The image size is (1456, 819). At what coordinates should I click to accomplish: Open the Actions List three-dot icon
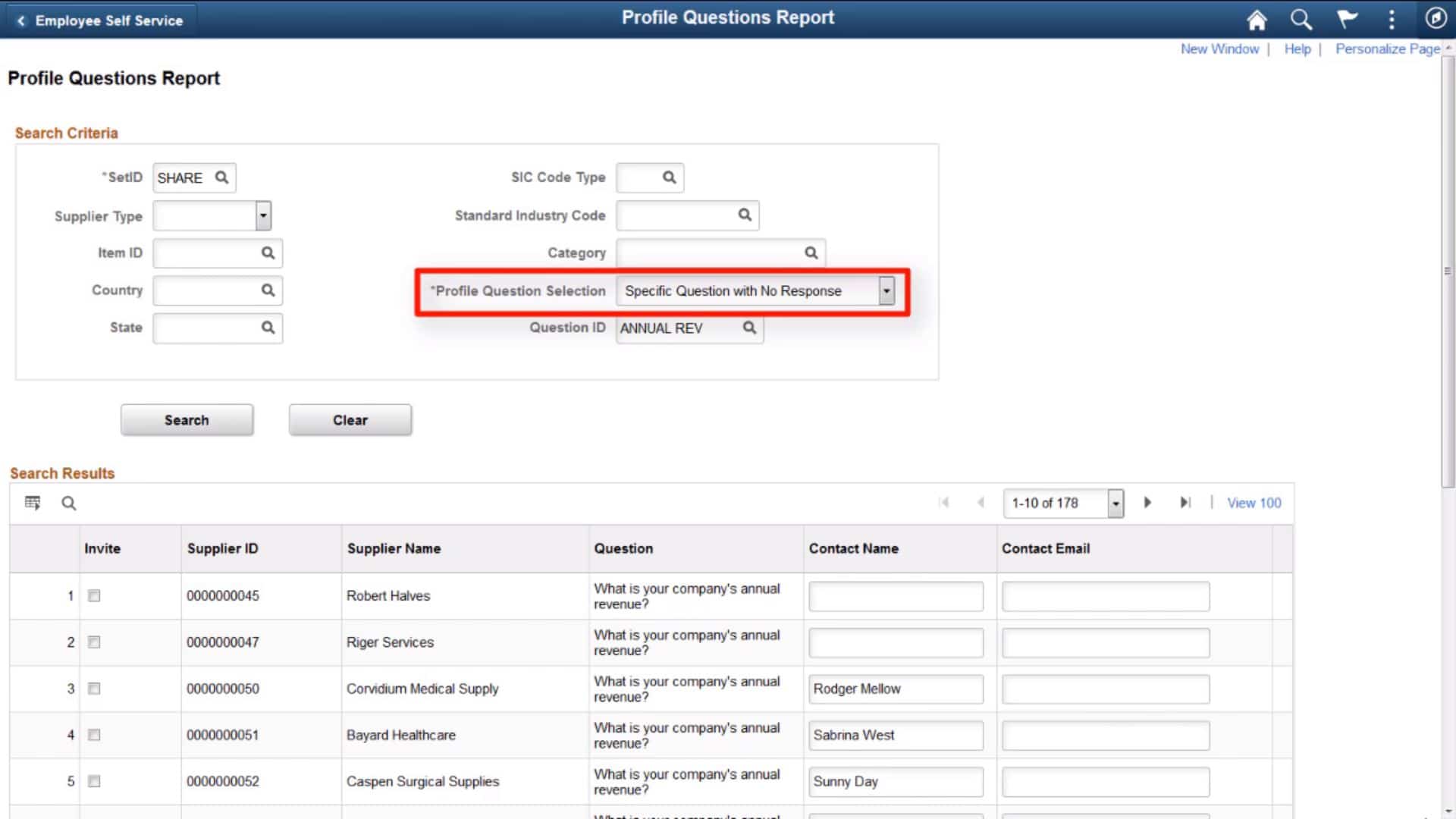coord(1392,20)
